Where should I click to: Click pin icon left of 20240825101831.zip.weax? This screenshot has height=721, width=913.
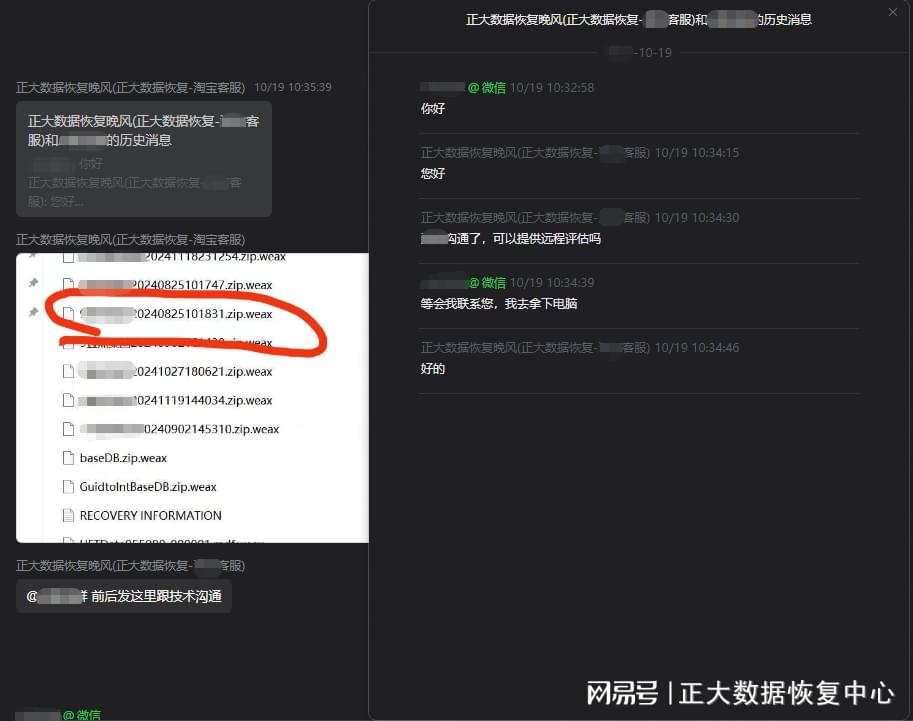(33, 313)
